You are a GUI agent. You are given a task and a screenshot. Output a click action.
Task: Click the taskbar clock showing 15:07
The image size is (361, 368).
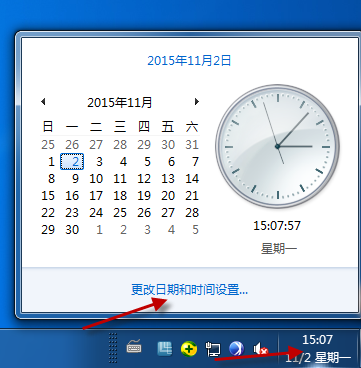(x=317, y=340)
